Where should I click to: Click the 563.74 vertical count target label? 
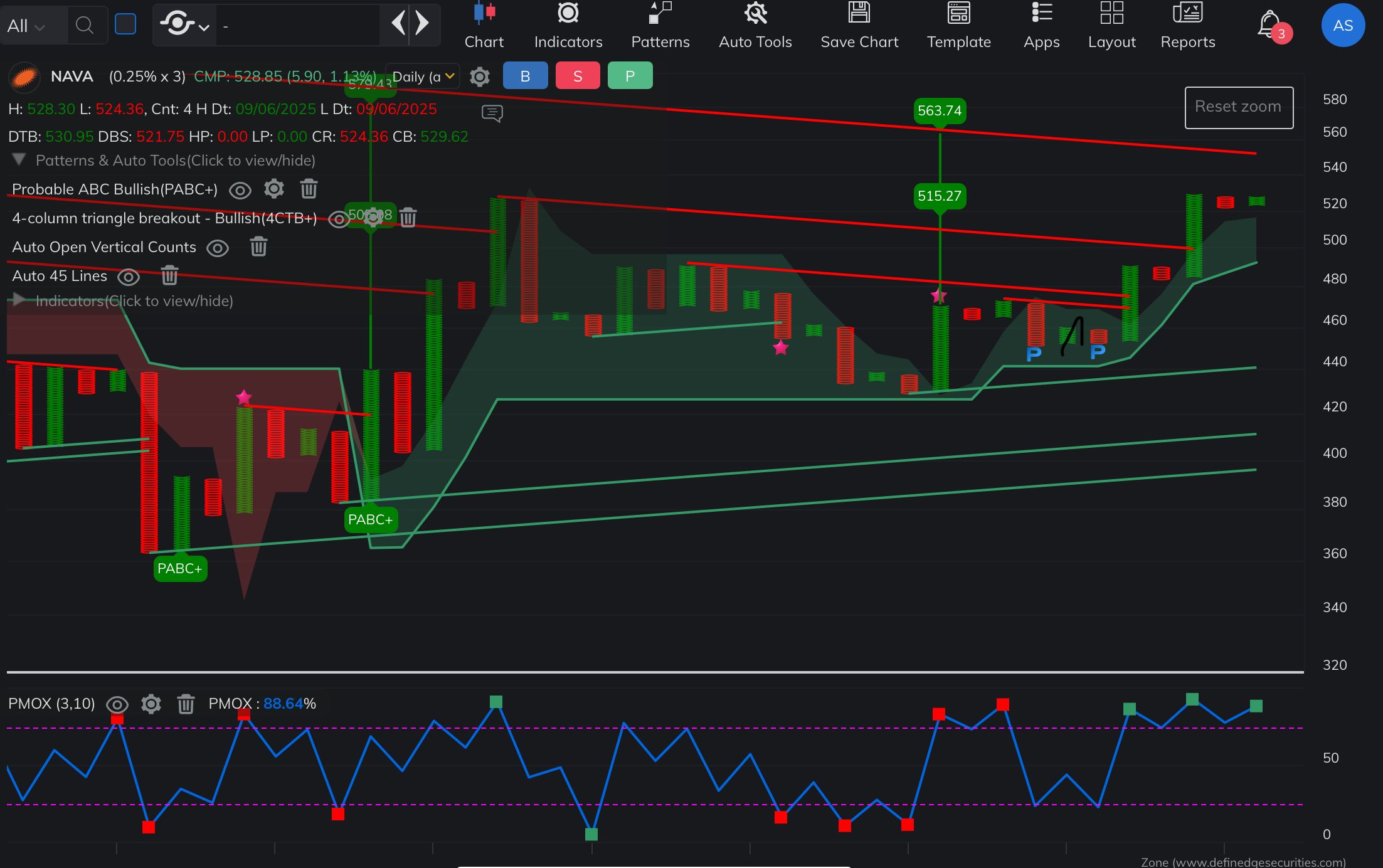point(939,111)
